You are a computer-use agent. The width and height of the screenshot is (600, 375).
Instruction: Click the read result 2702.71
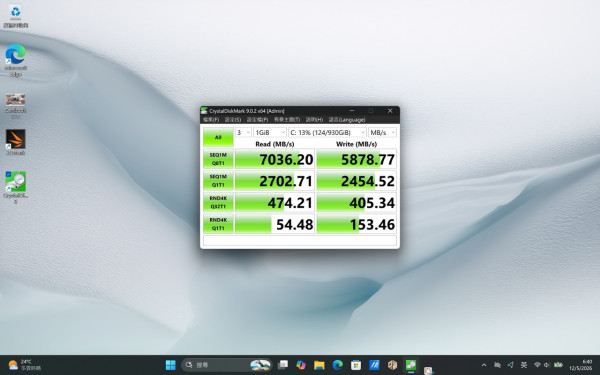(x=274, y=181)
